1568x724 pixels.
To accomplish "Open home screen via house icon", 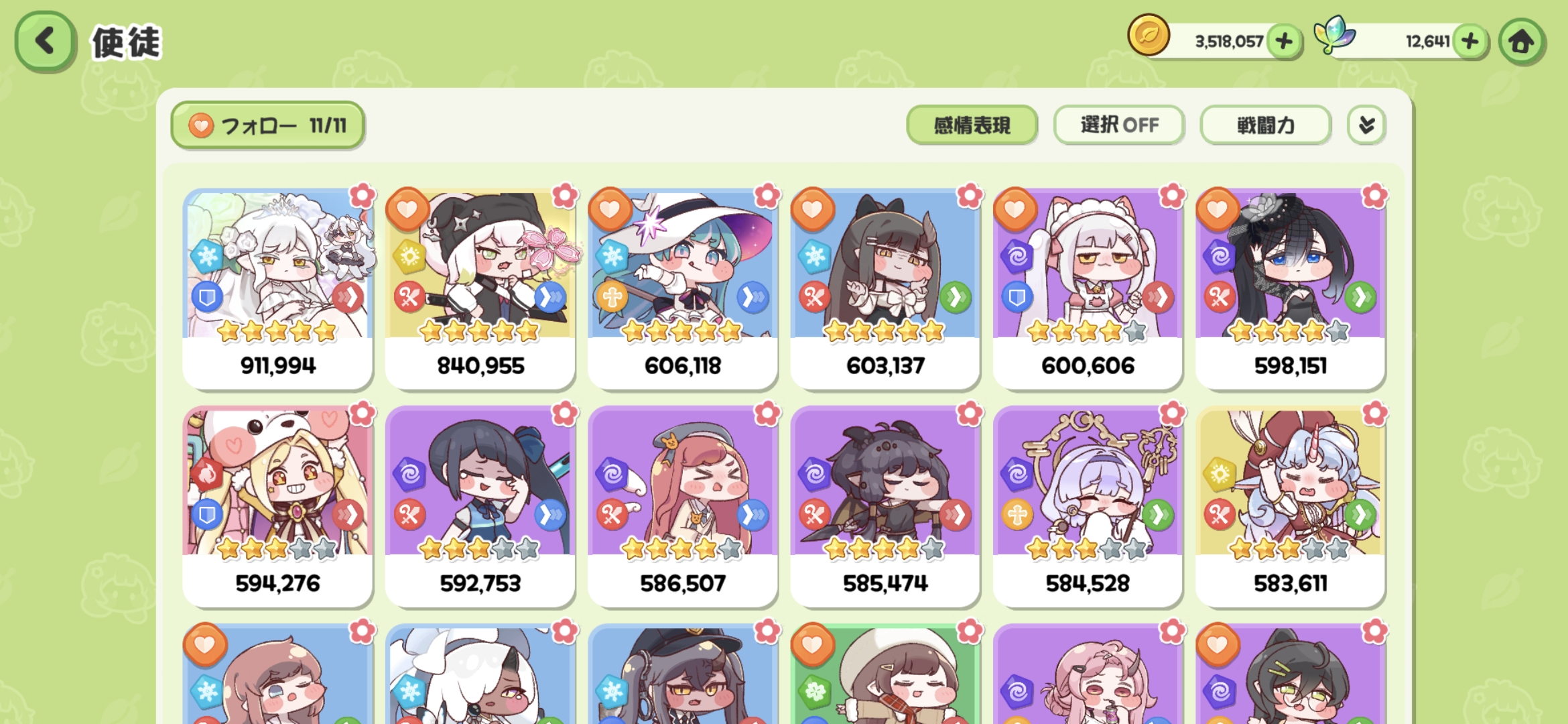I will point(1521,42).
